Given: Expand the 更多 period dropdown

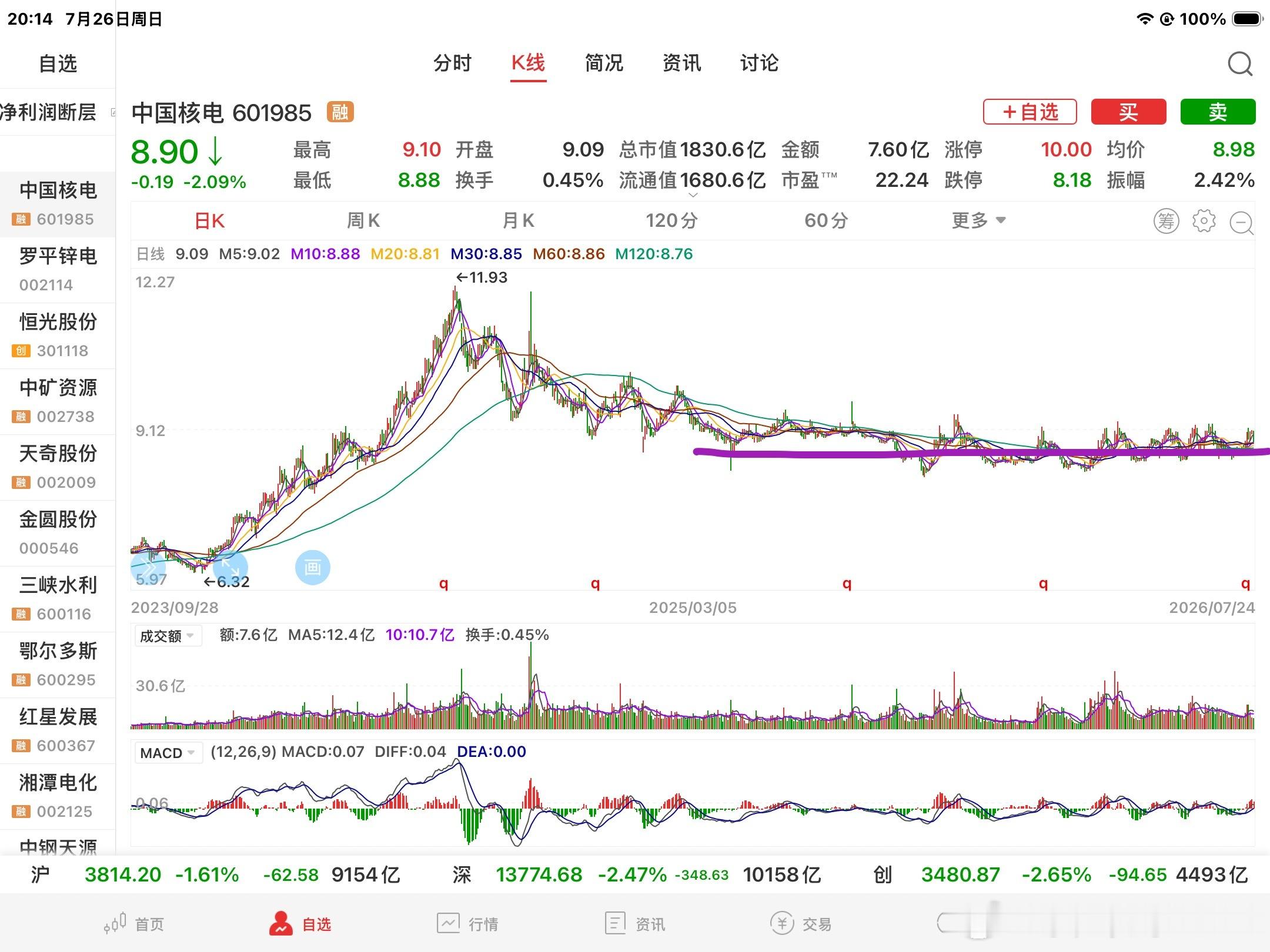Looking at the screenshot, I should click(979, 221).
